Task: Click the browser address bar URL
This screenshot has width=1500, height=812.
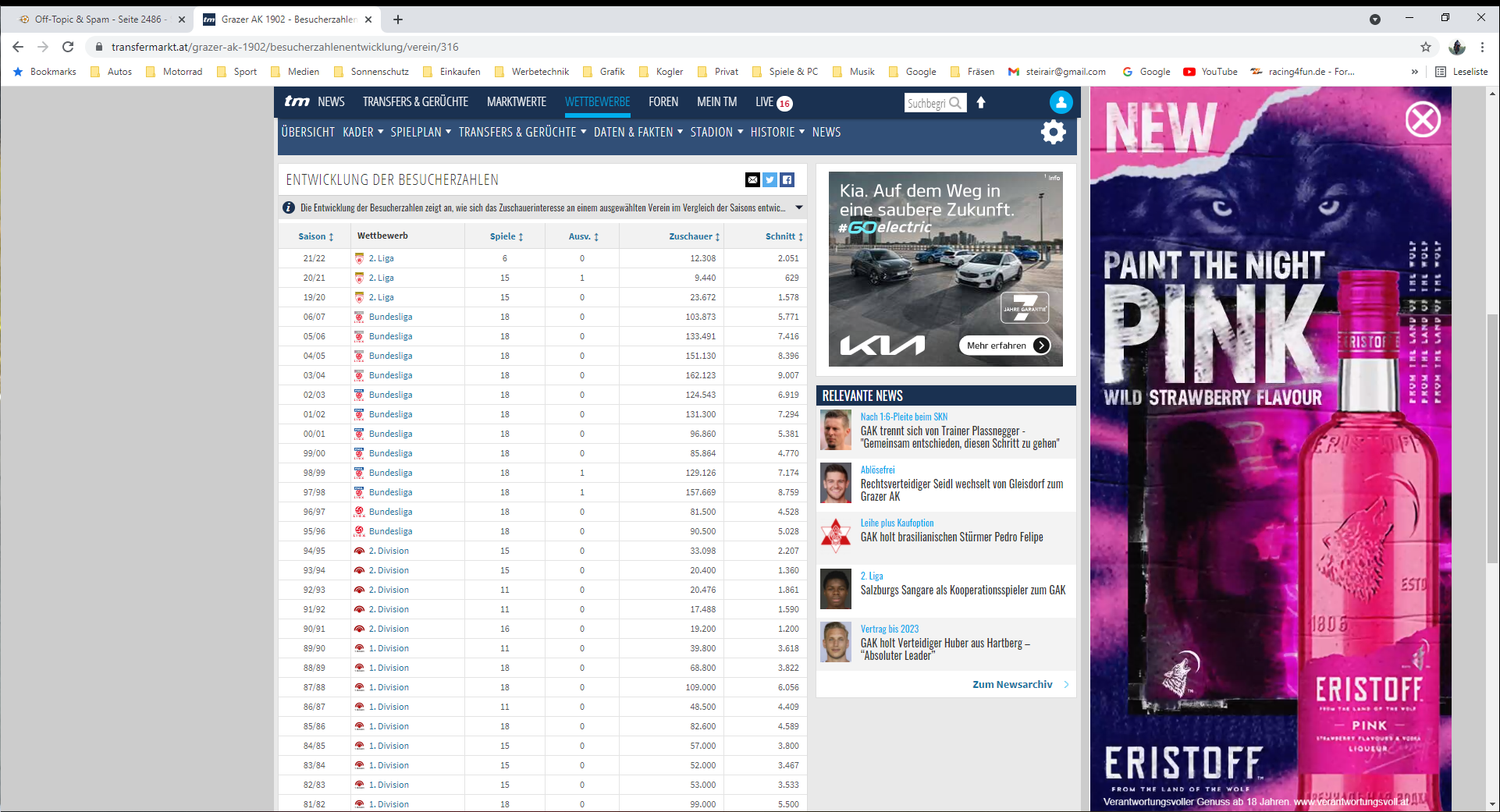Action: [285, 47]
